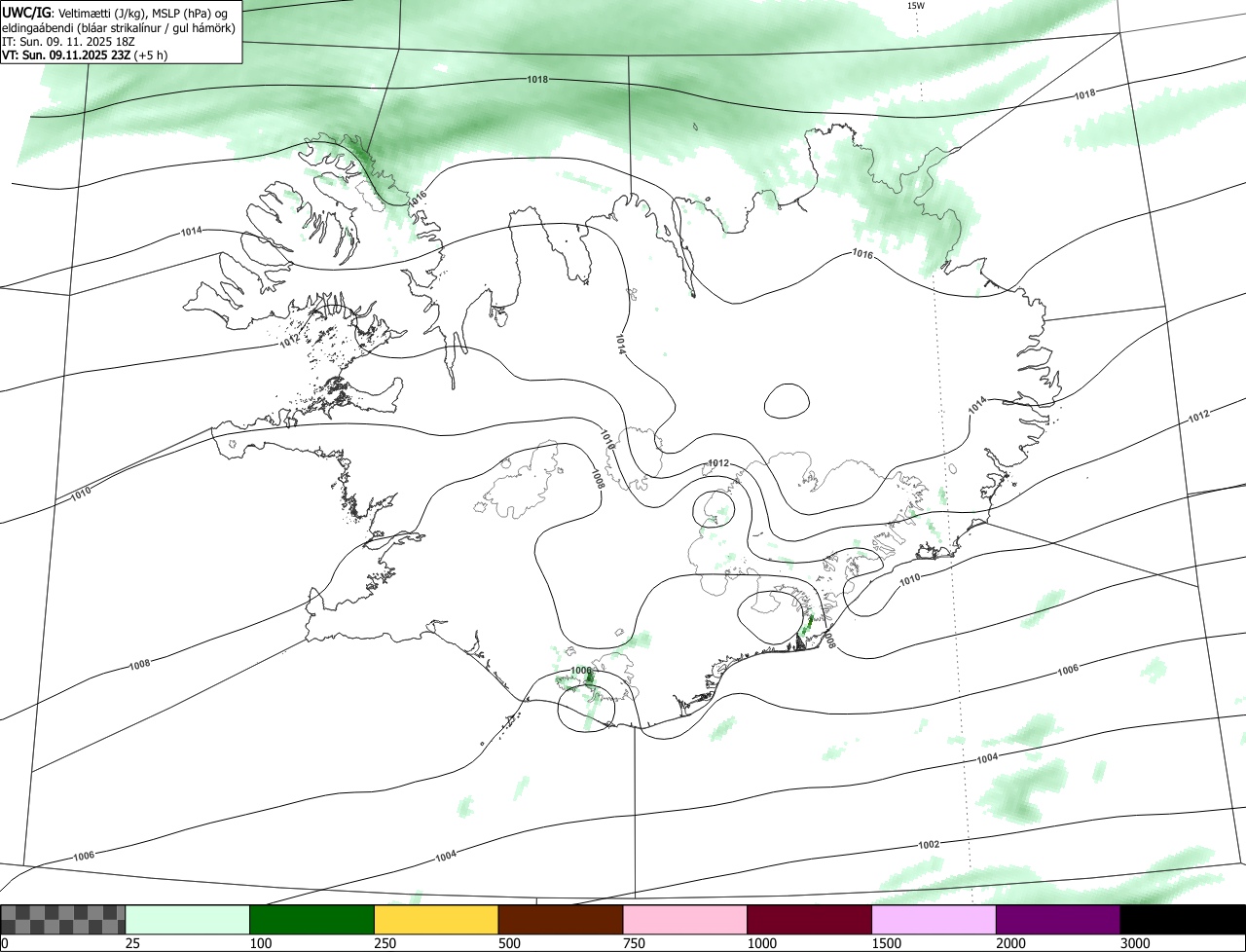Pick the dark maroon 1000–1500 legend swatch
This screenshot has height=952, width=1246.
point(809,919)
